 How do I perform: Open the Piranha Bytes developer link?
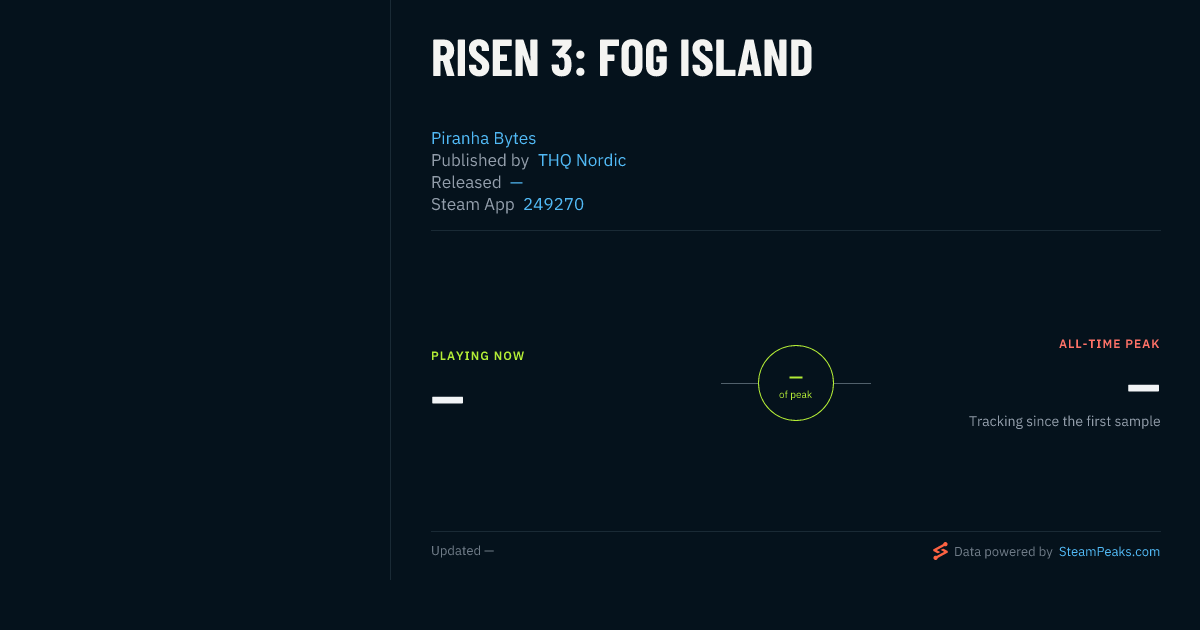pyautogui.click(x=483, y=138)
